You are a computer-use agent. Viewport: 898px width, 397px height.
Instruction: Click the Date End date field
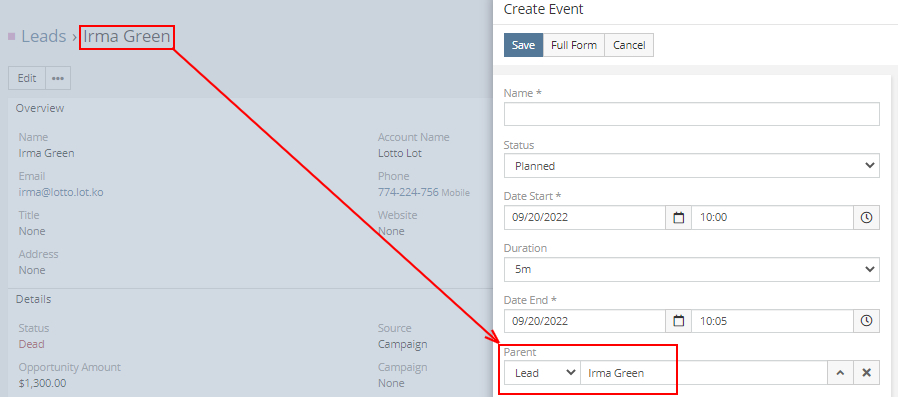tap(585, 321)
